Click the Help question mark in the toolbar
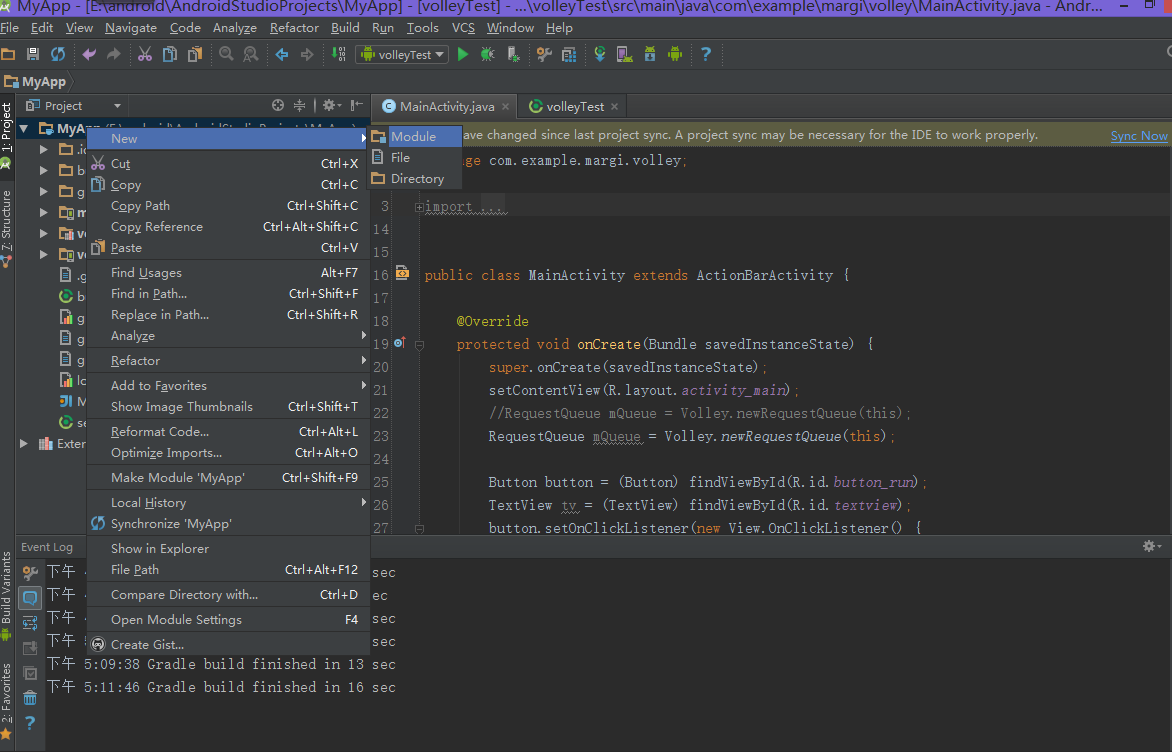The image size is (1172, 752). (x=706, y=54)
